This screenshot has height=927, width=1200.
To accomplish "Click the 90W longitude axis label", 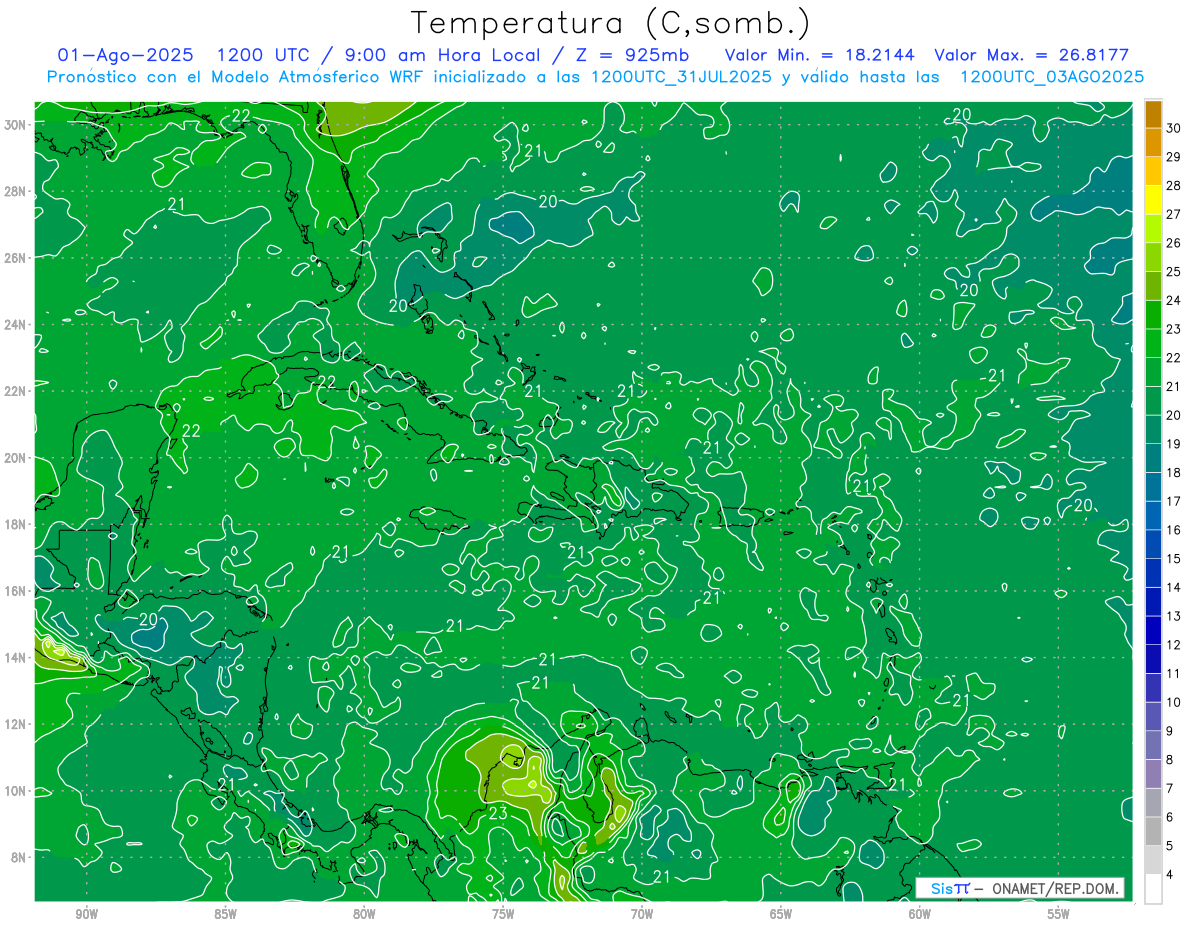I will [x=87, y=914].
